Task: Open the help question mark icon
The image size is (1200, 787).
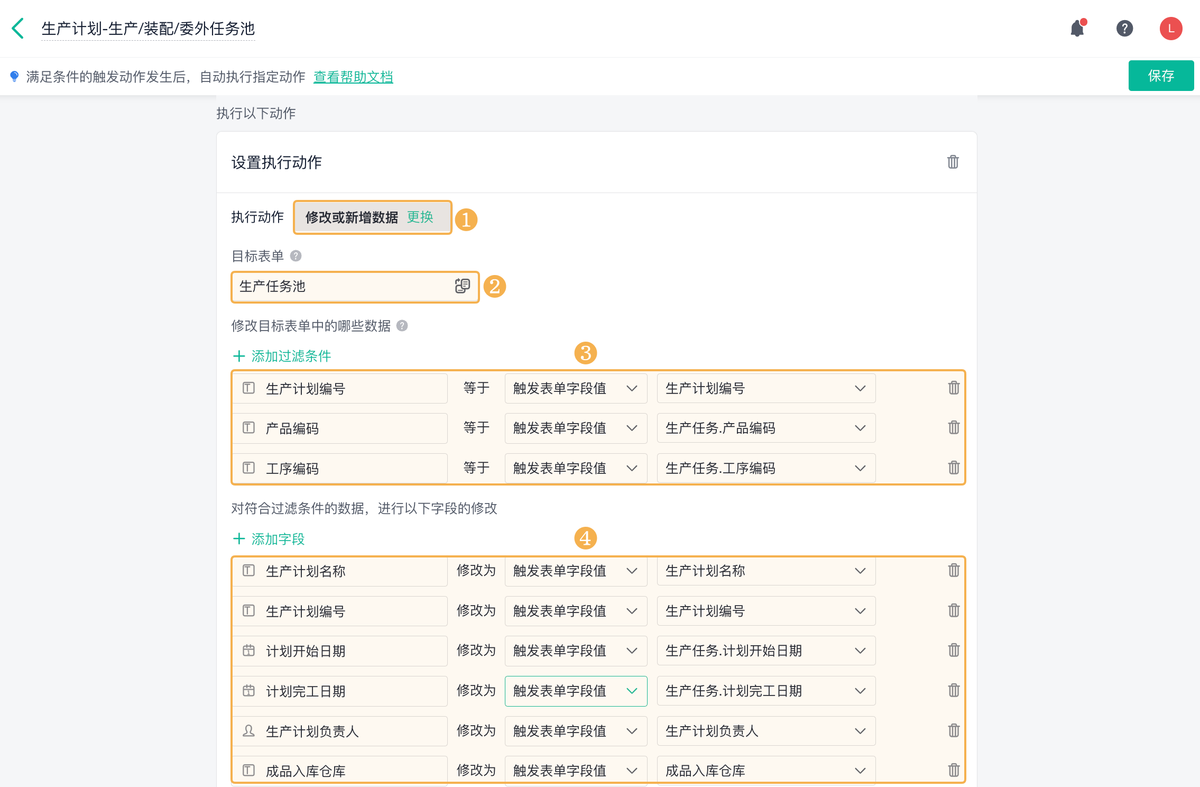Action: [x=1124, y=29]
